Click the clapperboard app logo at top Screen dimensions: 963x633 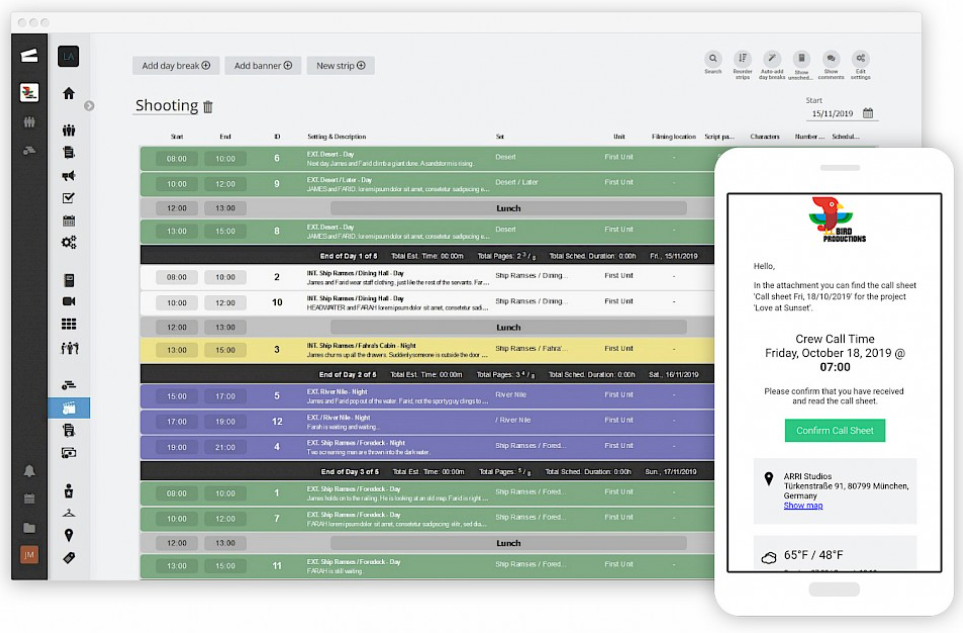pos(29,56)
